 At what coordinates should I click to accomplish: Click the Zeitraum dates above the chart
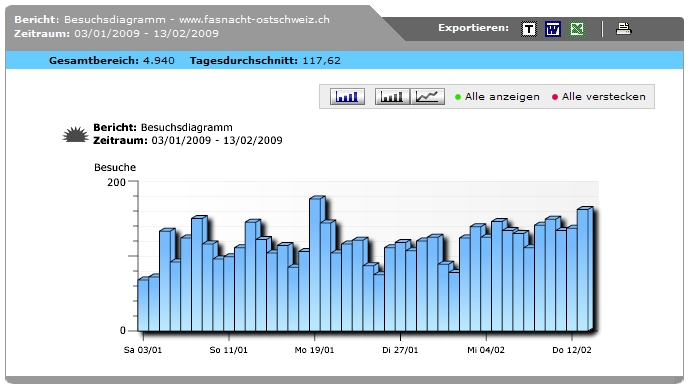[x=217, y=141]
